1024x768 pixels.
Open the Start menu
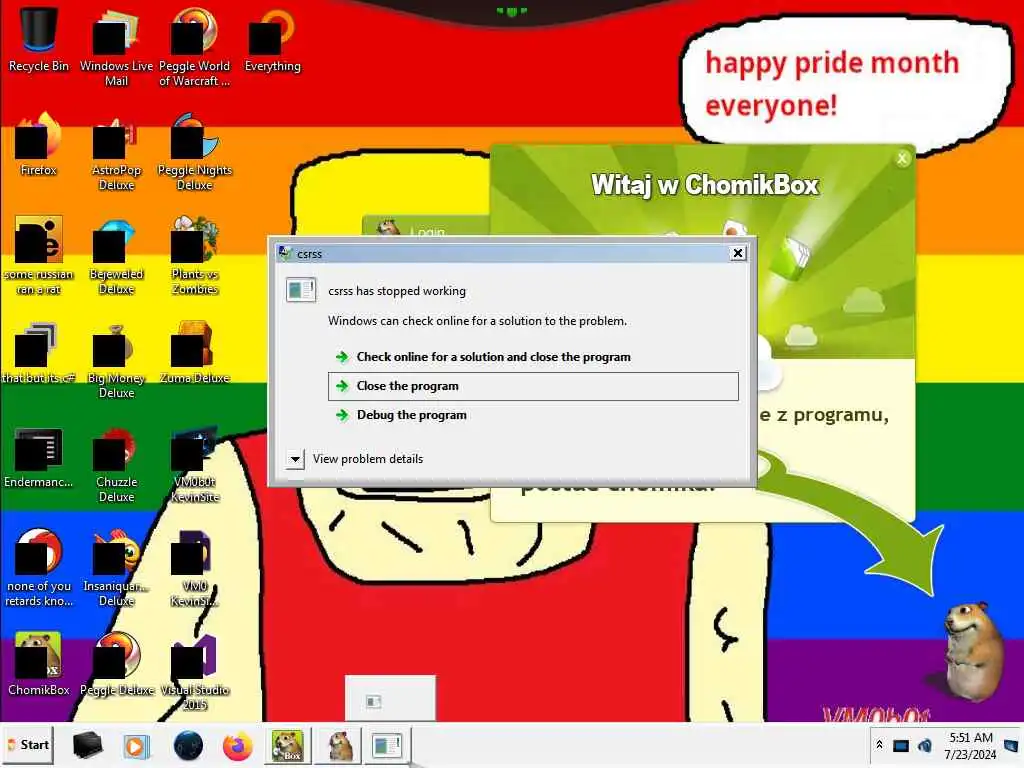(27, 745)
